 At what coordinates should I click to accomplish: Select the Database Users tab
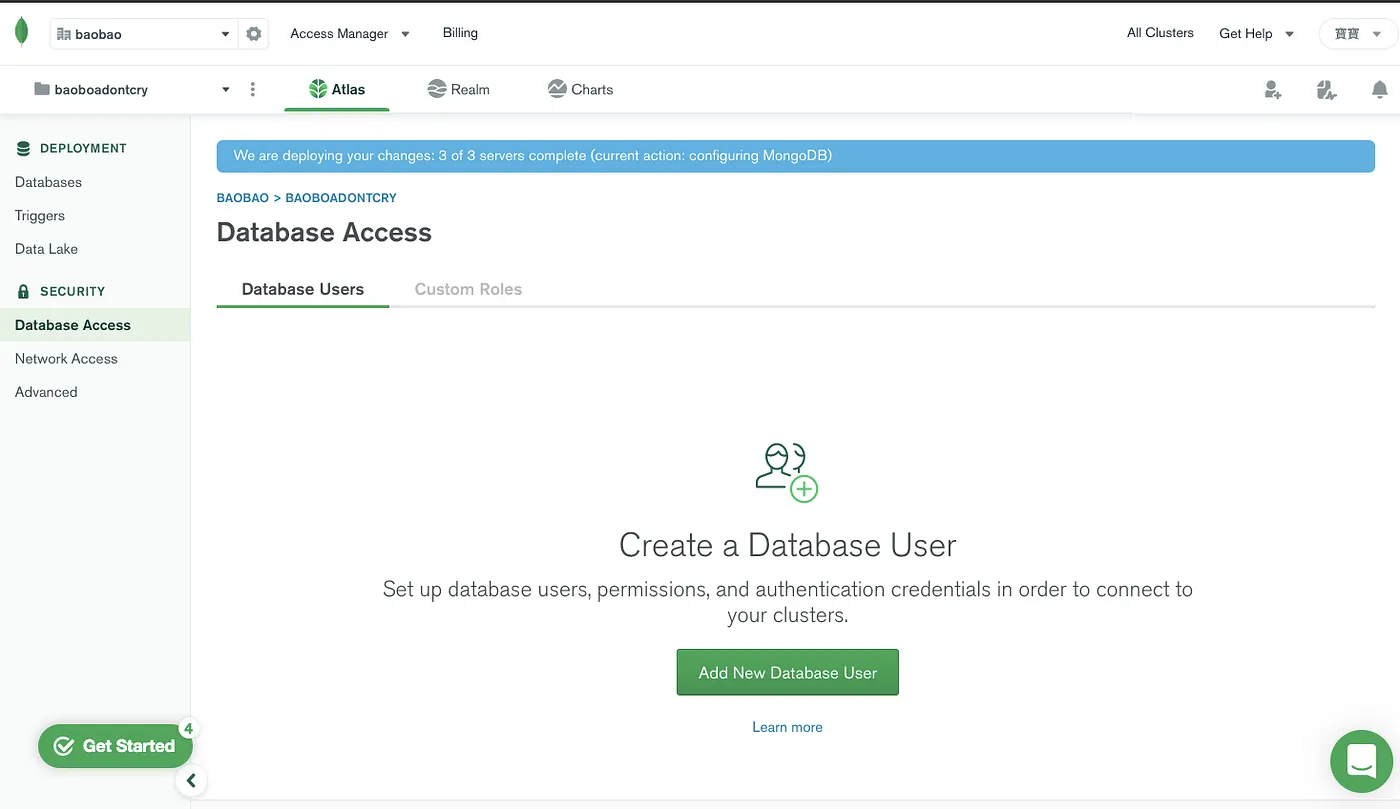pyautogui.click(x=303, y=289)
